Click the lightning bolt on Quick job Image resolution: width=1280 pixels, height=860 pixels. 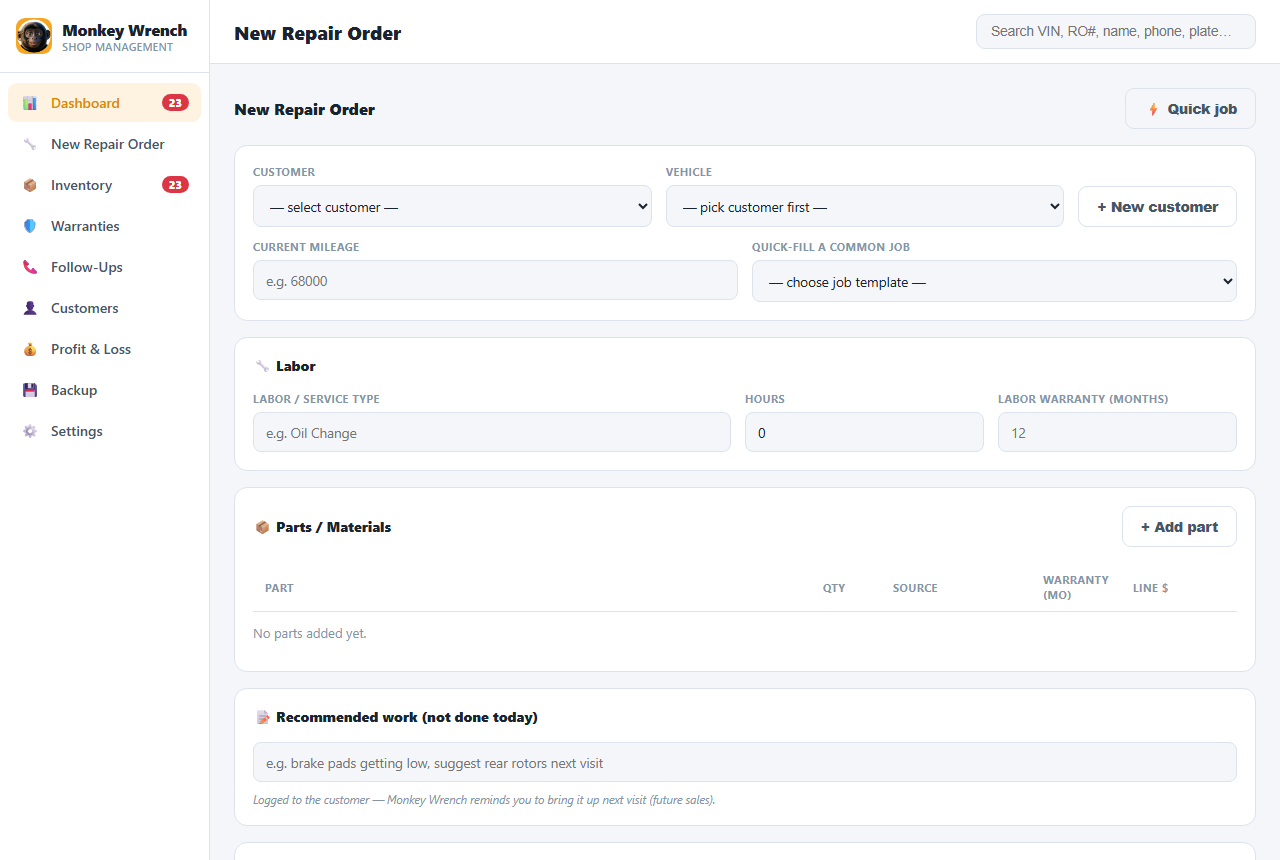click(x=1153, y=109)
